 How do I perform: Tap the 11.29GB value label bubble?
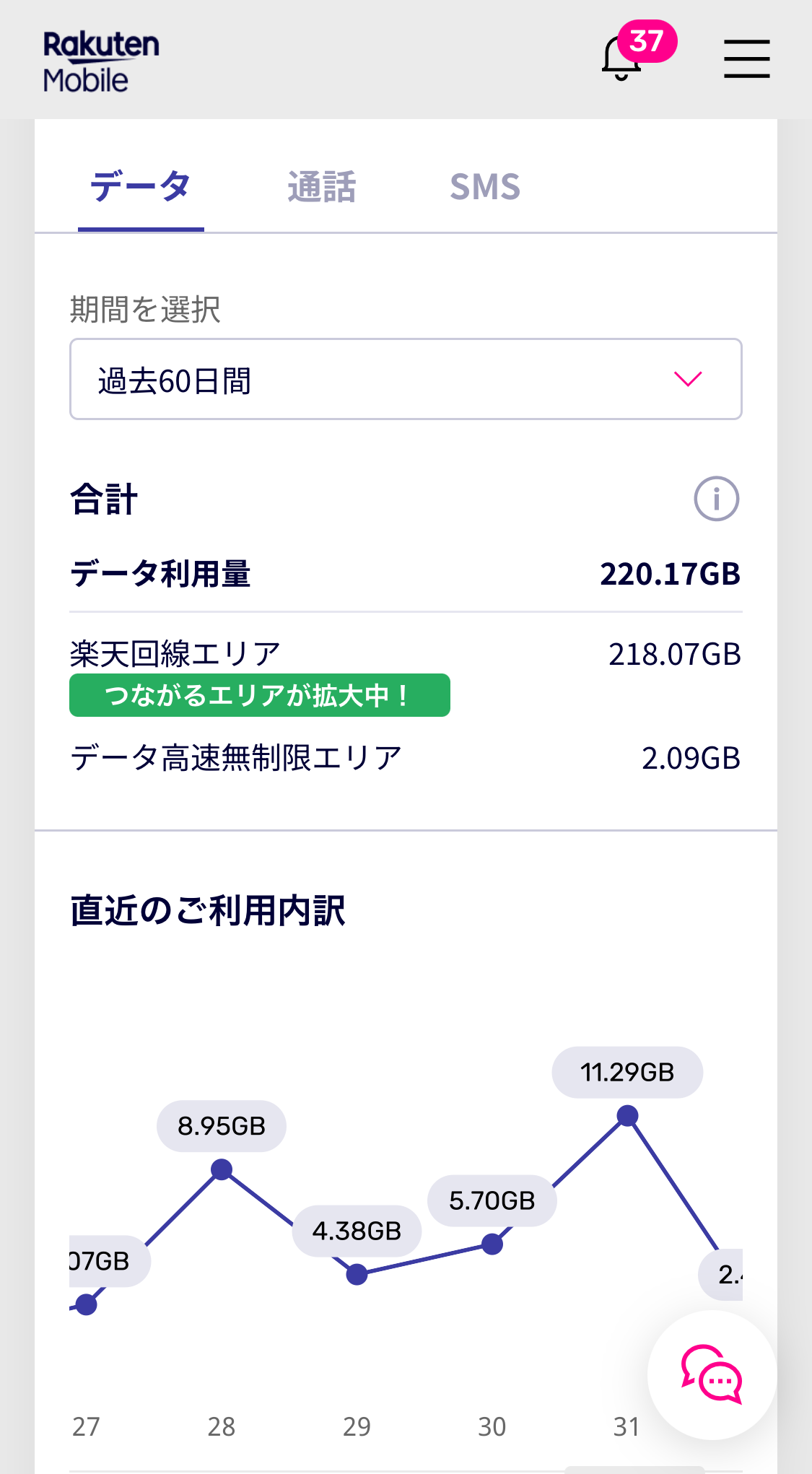[627, 1073]
